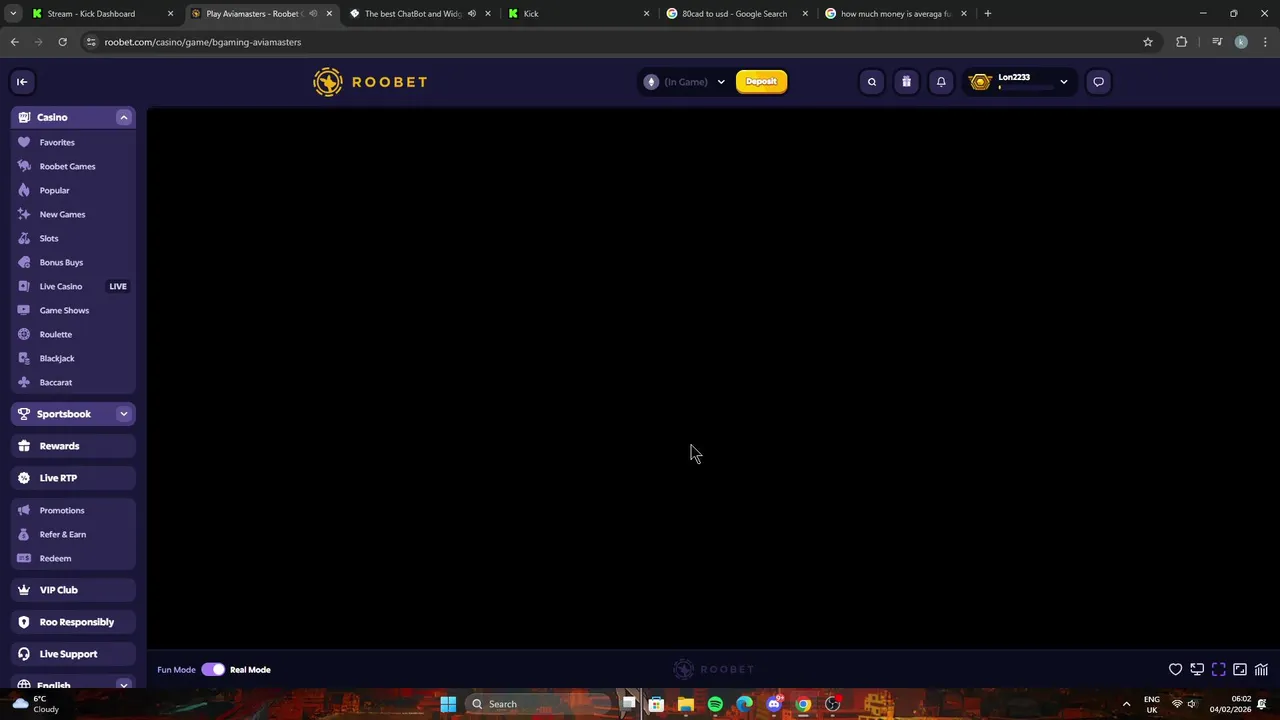
Task: Open Spotify from the taskbar
Action: (x=715, y=704)
